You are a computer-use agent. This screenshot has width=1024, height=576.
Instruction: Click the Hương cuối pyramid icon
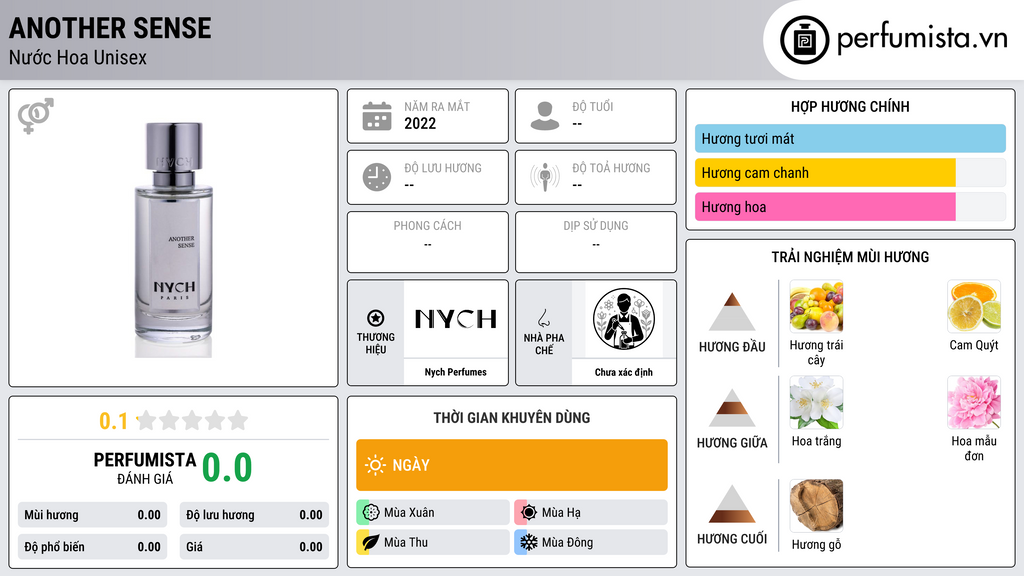[x=732, y=504]
